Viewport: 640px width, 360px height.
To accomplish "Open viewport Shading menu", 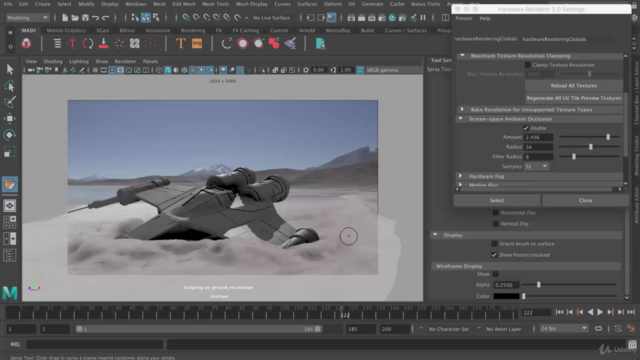I will click(x=53, y=61).
